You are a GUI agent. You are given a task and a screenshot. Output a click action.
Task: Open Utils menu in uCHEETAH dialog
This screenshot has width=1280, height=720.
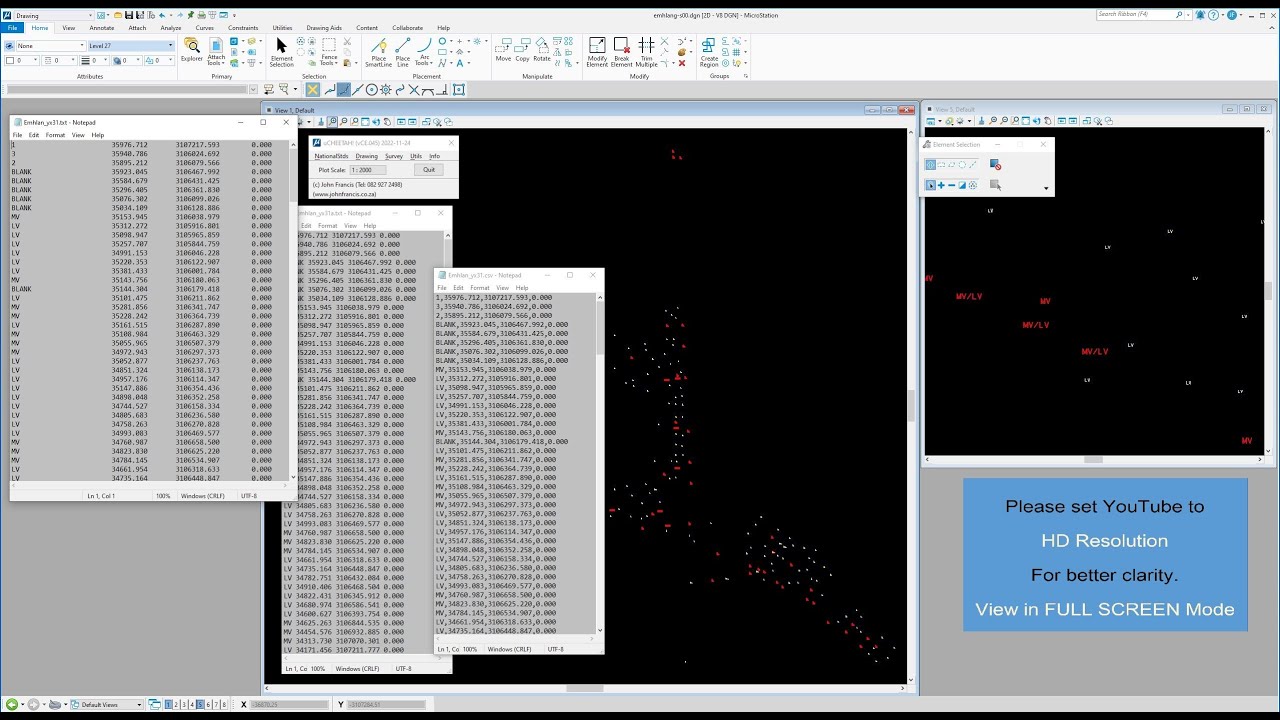coord(416,156)
